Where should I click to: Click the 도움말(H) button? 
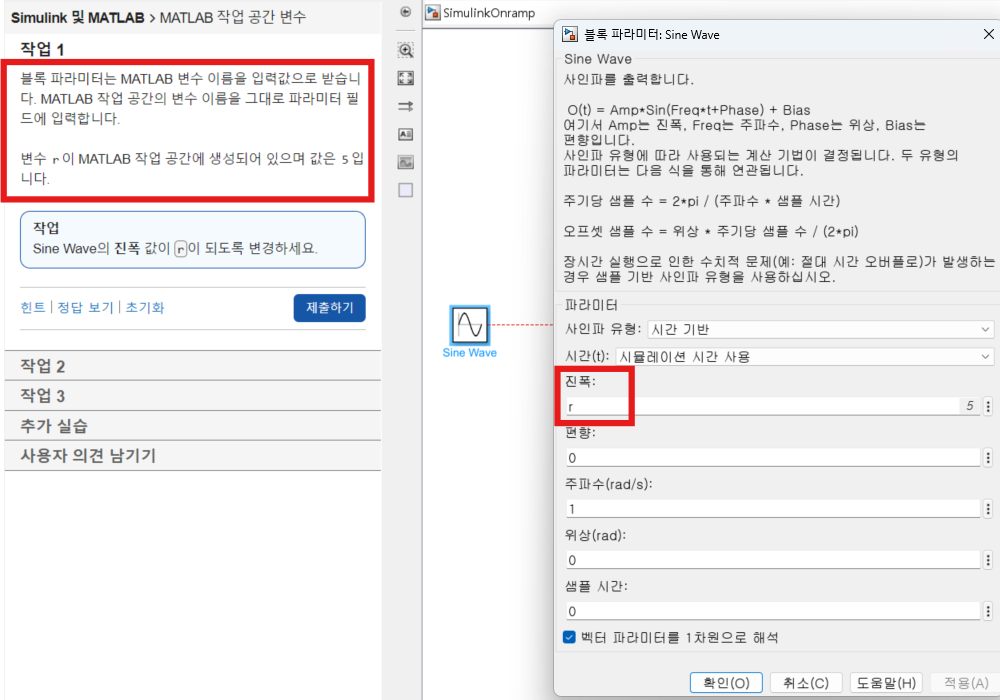[x=886, y=683]
